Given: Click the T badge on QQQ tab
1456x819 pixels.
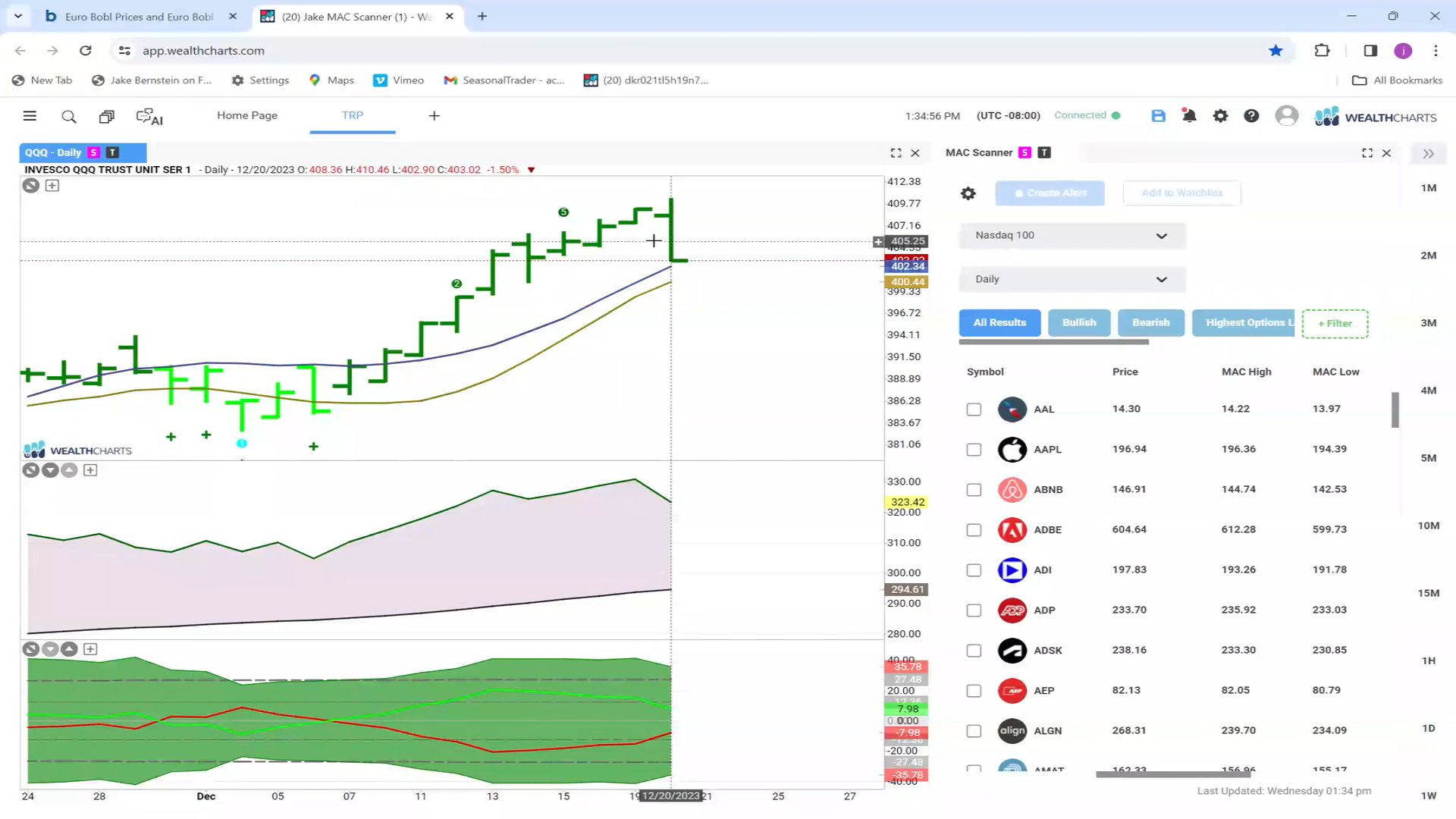Looking at the screenshot, I should click(112, 152).
